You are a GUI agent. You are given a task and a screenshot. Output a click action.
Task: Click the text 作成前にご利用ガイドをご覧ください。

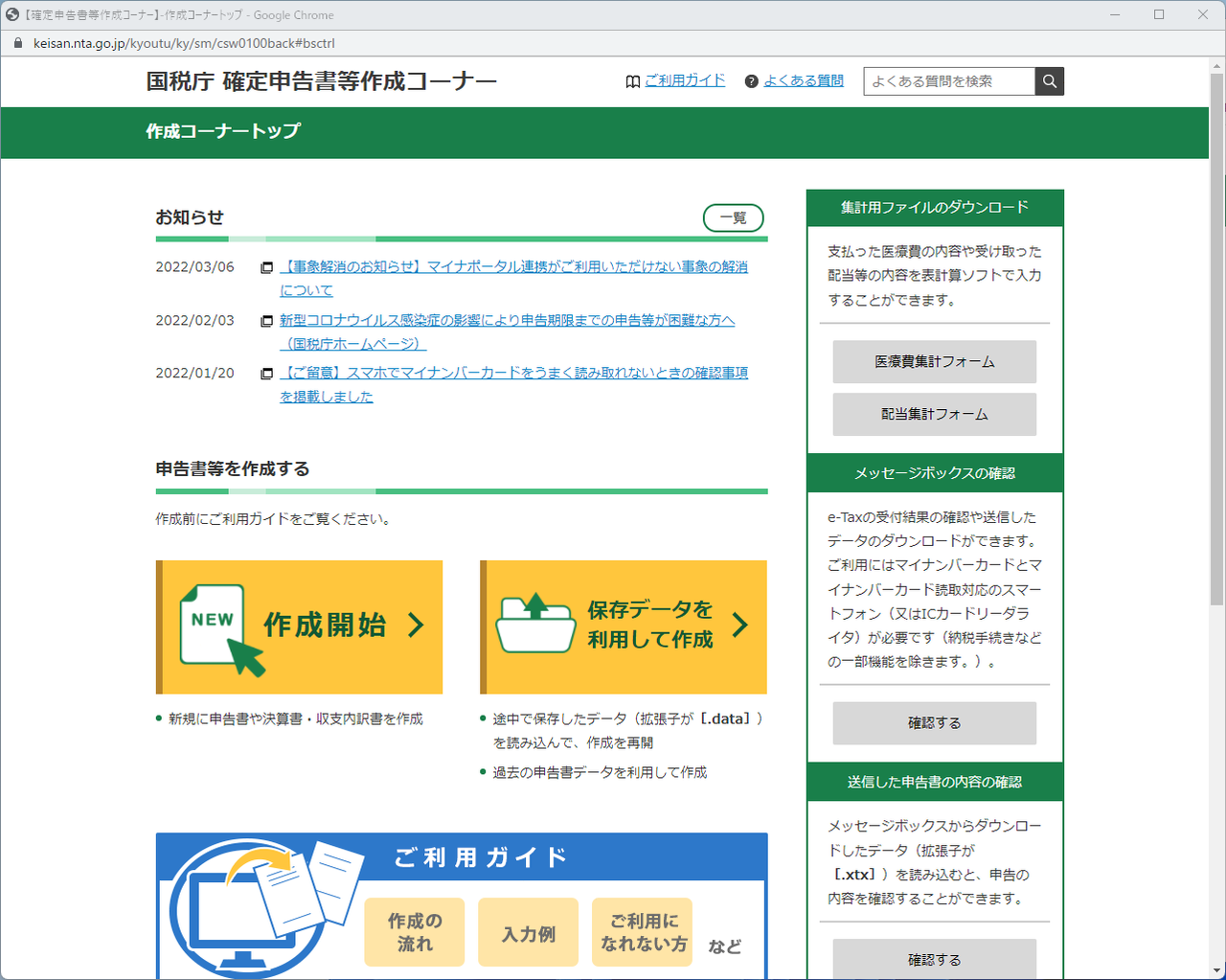tap(273, 519)
